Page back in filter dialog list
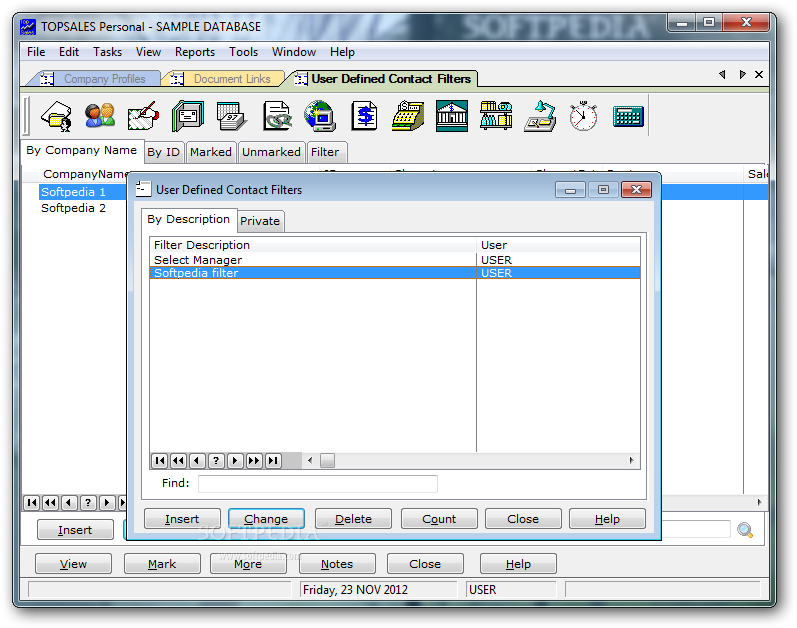 tap(178, 461)
